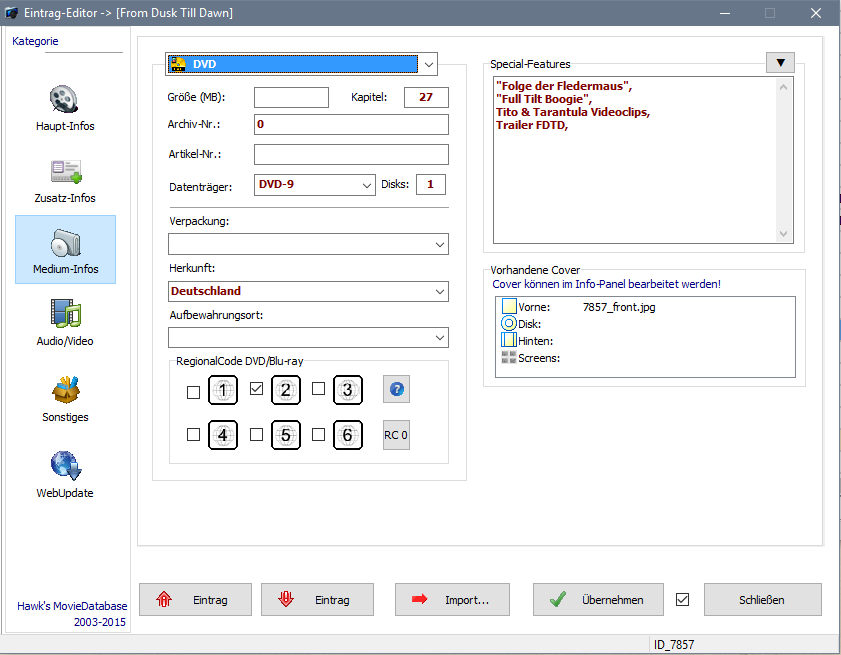The image size is (841, 655).
Task: Click the region 1 globe icon
Action: click(223, 390)
